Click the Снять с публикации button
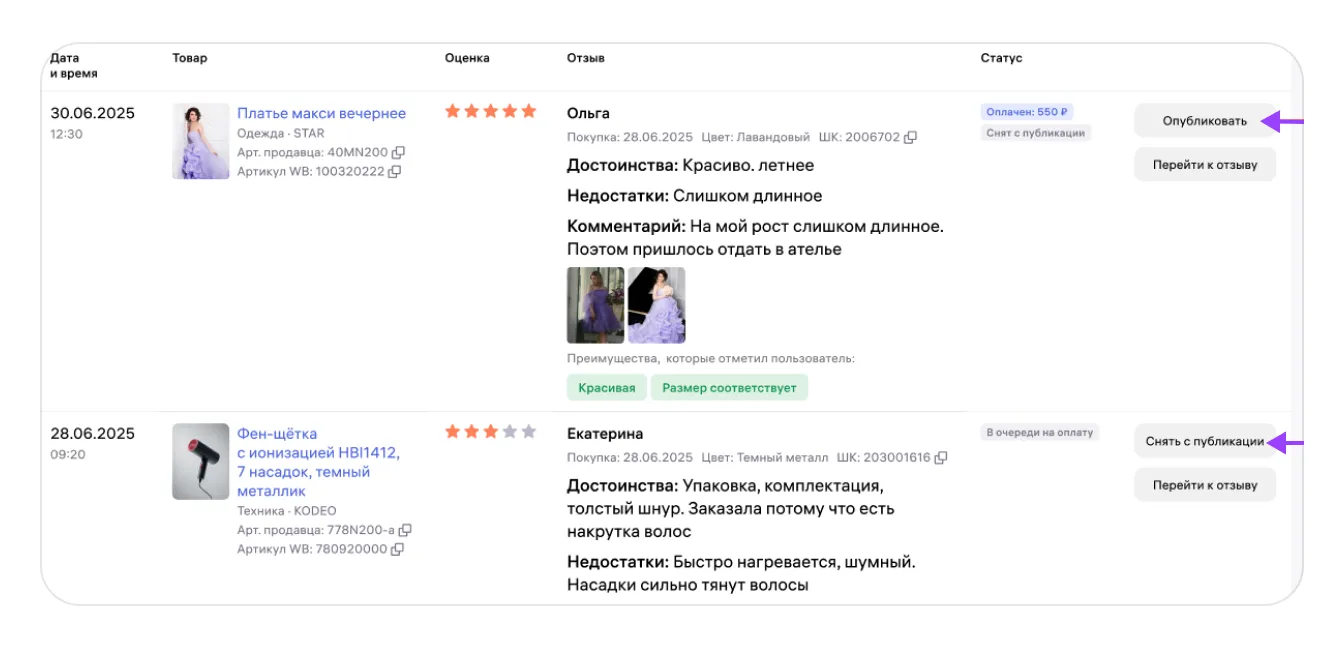Image resolution: width=1344 pixels, height=646 pixels. coord(1204,442)
